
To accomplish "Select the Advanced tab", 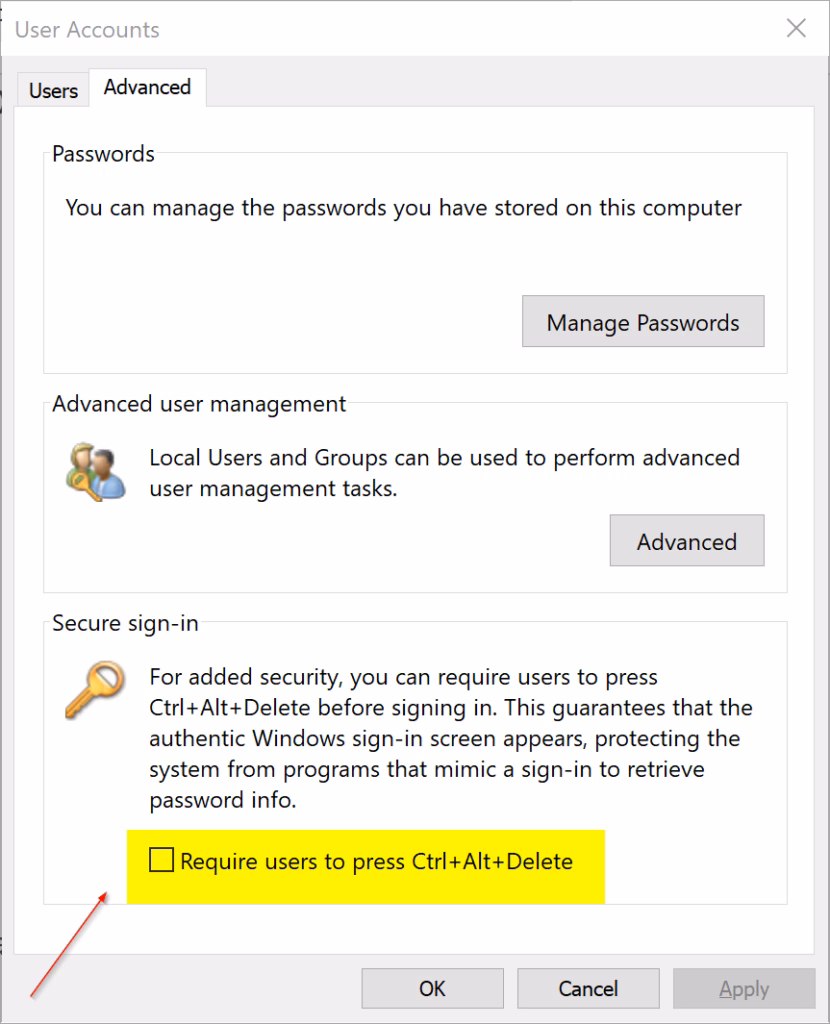I will (x=147, y=88).
